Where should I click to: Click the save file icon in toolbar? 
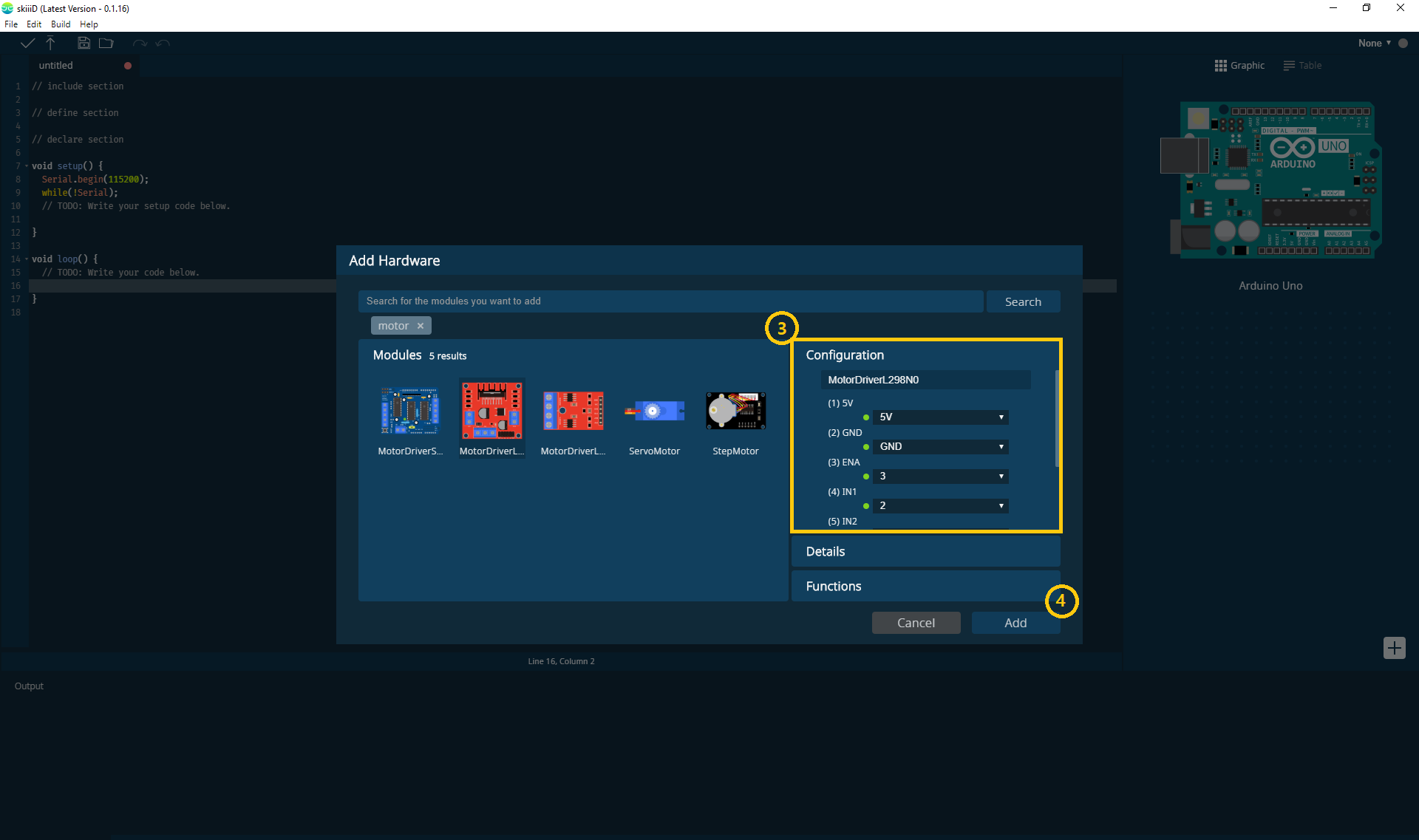(83, 43)
